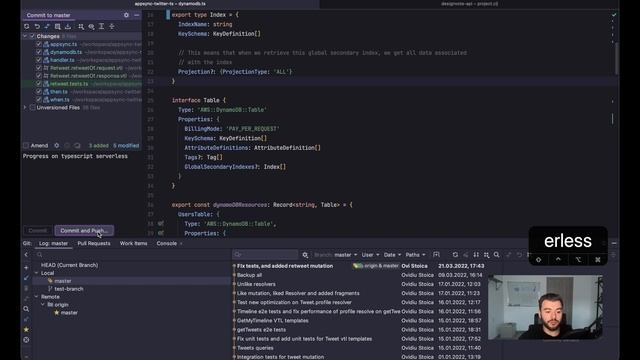Select the test-branch local branch
This screenshot has height=360, width=640.
[x=69, y=289]
